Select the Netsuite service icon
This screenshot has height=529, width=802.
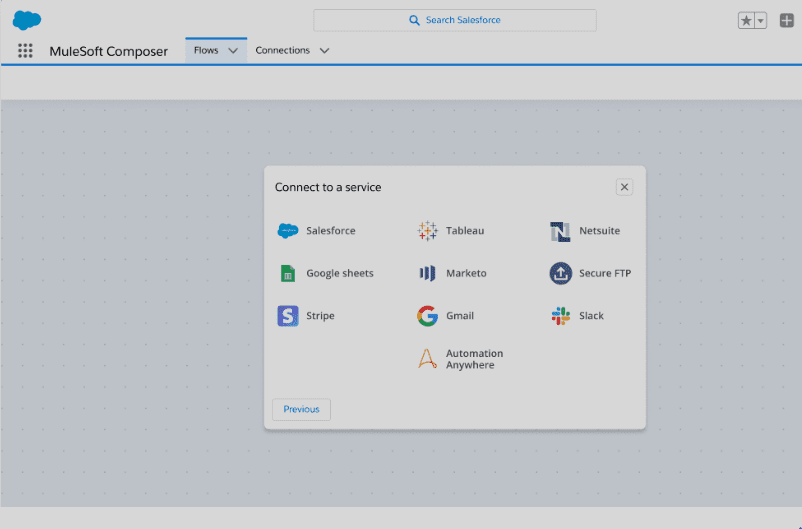pyautogui.click(x=560, y=231)
